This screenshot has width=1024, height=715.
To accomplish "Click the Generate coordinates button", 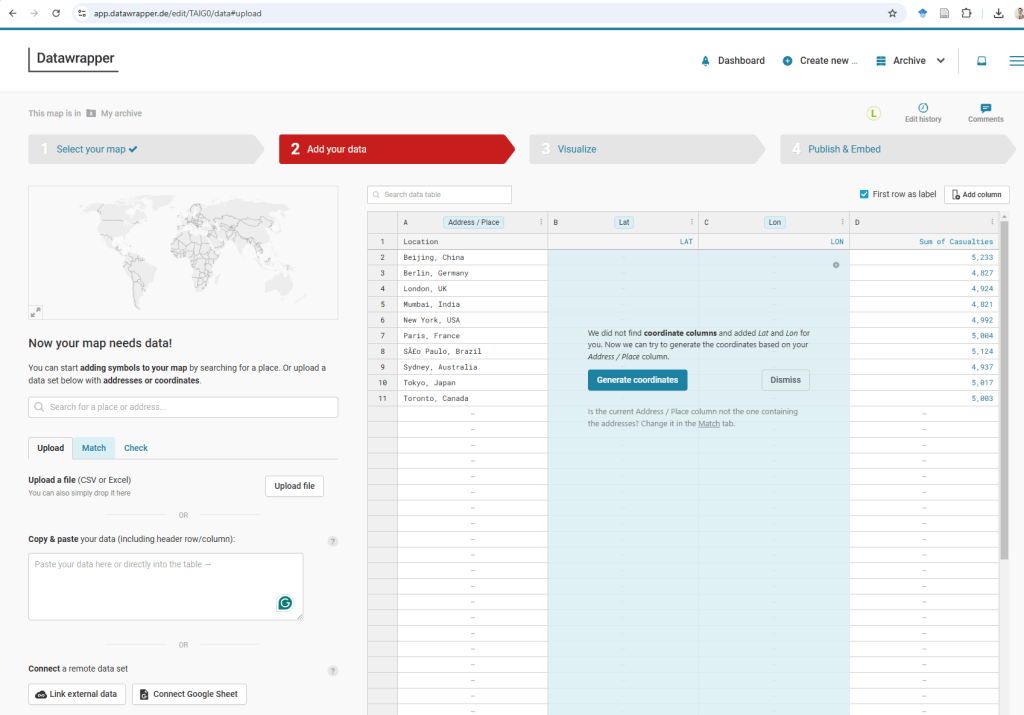I will tap(637, 380).
